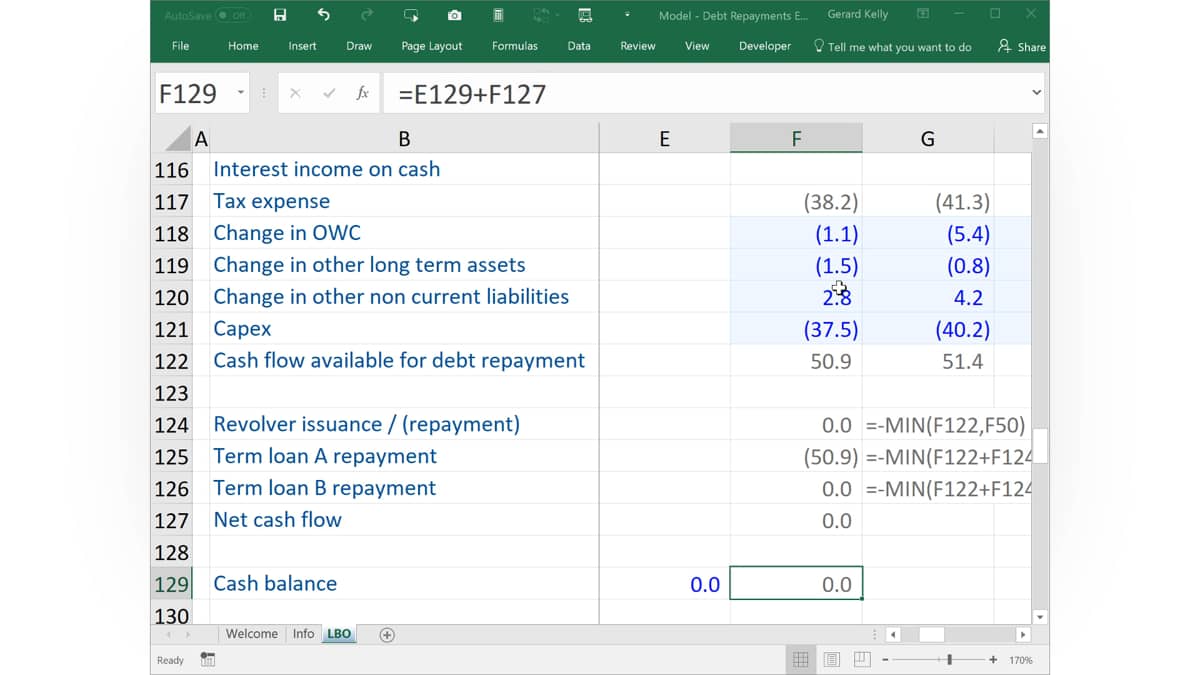Switch to Page Break Preview in status bar
Screen dimensions: 1200x675
pyautogui.click(x=863, y=660)
